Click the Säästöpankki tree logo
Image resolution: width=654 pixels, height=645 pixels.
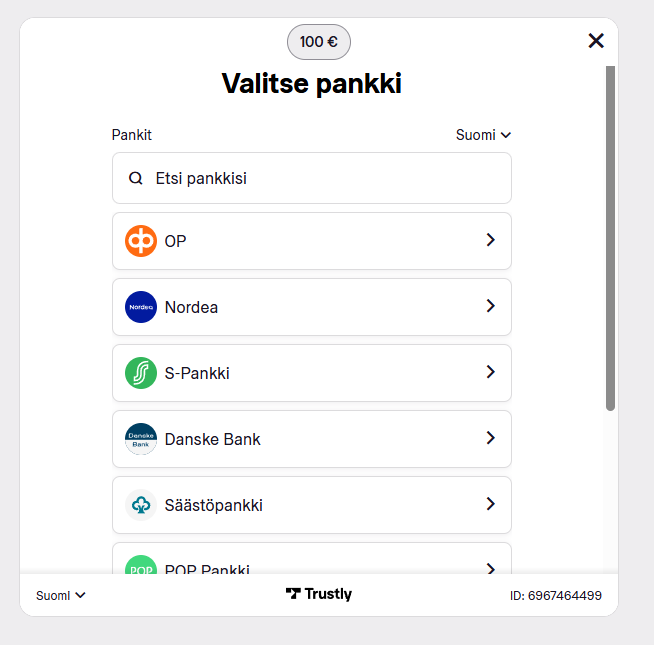pyautogui.click(x=141, y=505)
